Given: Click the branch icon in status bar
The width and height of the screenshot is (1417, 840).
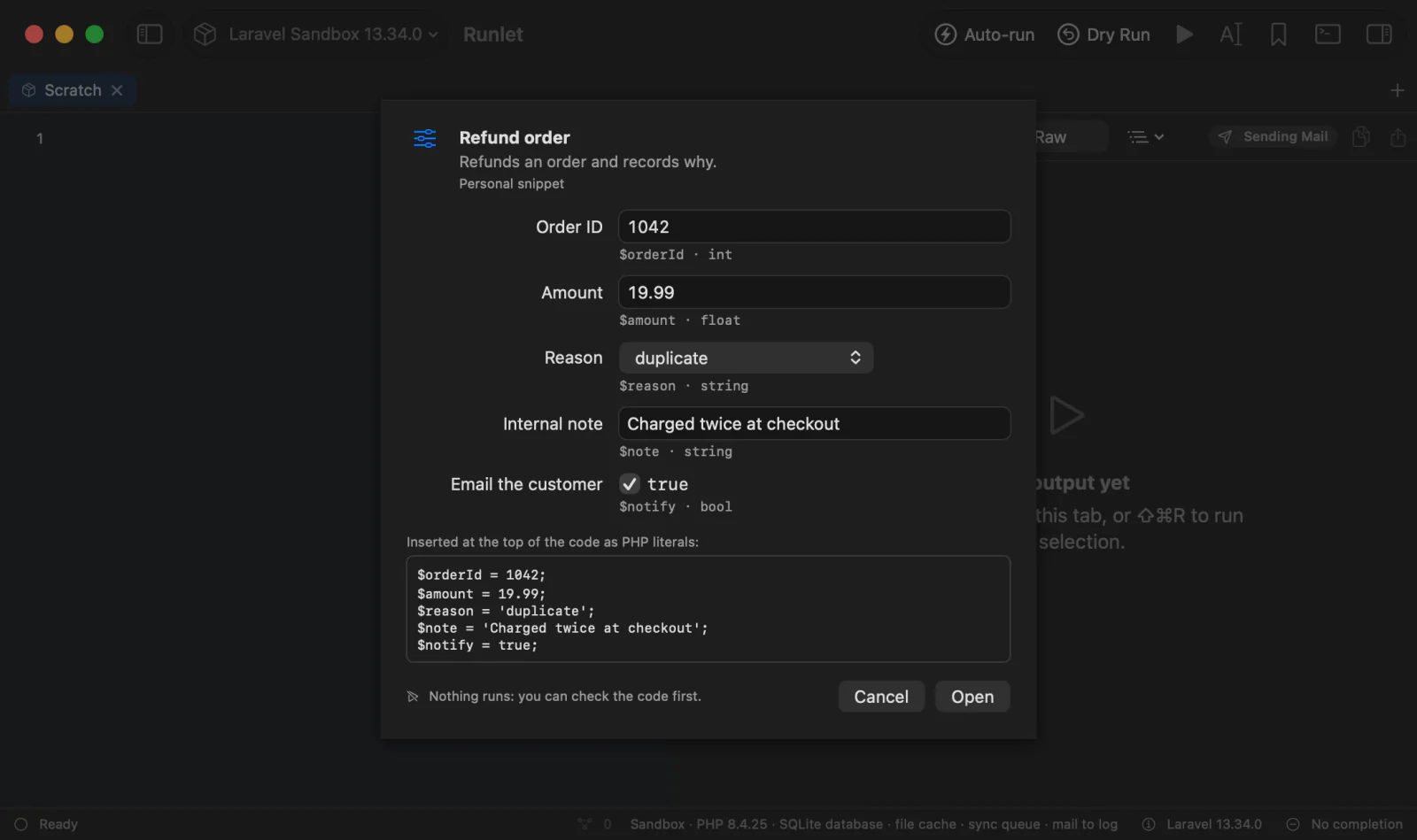Looking at the screenshot, I should tap(585, 824).
